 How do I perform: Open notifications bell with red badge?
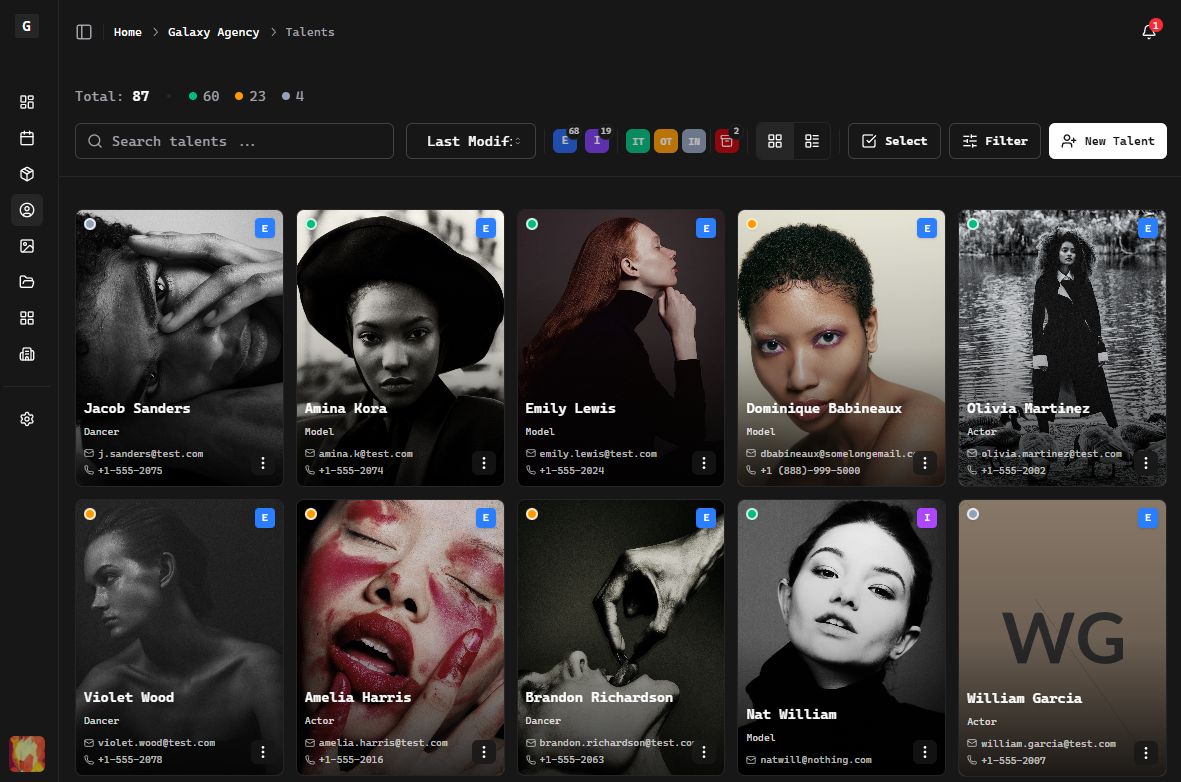tap(1149, 32)
